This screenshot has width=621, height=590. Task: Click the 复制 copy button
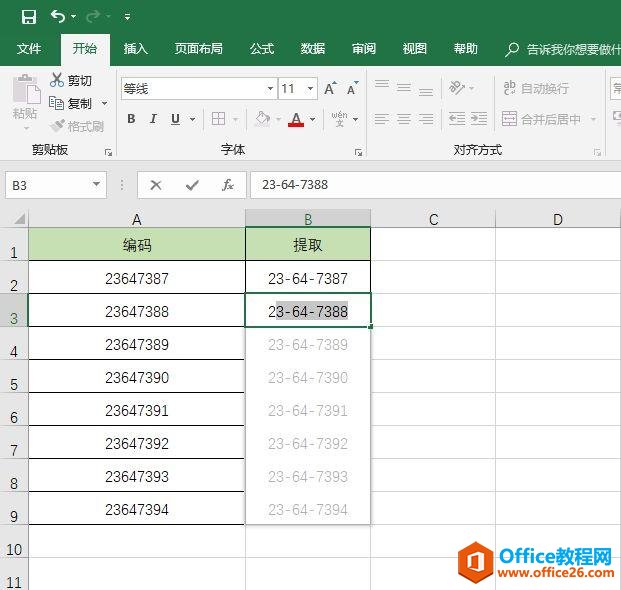(x=71, y=104)
